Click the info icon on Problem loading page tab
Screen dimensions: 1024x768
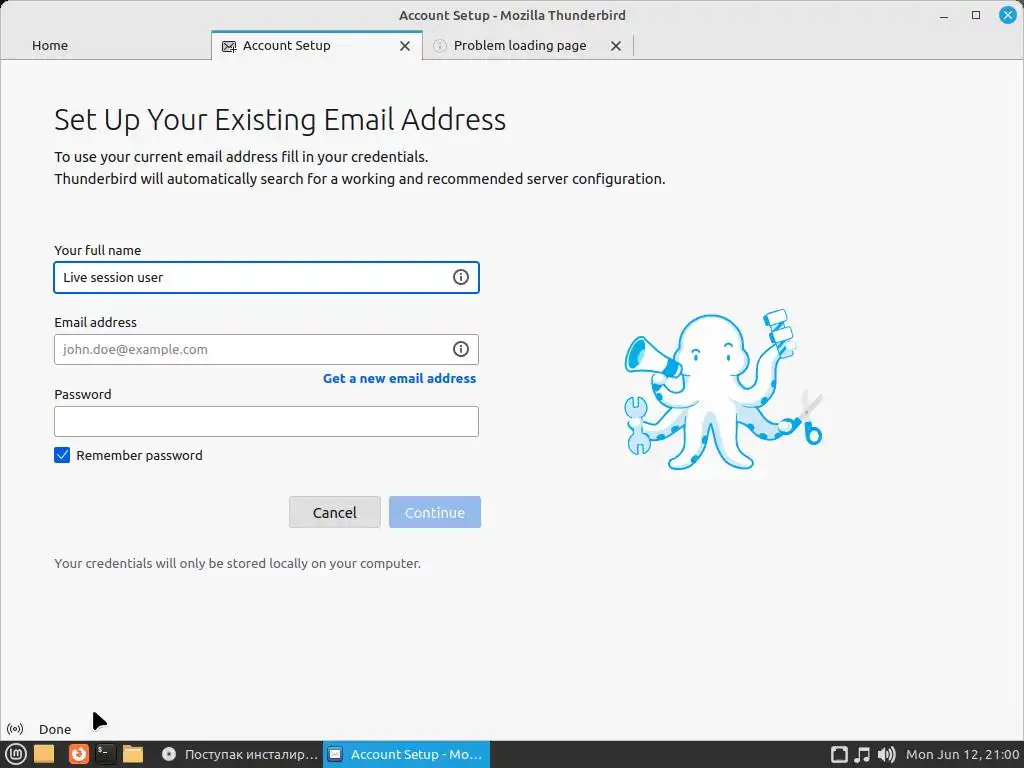[x=440, y=46]
